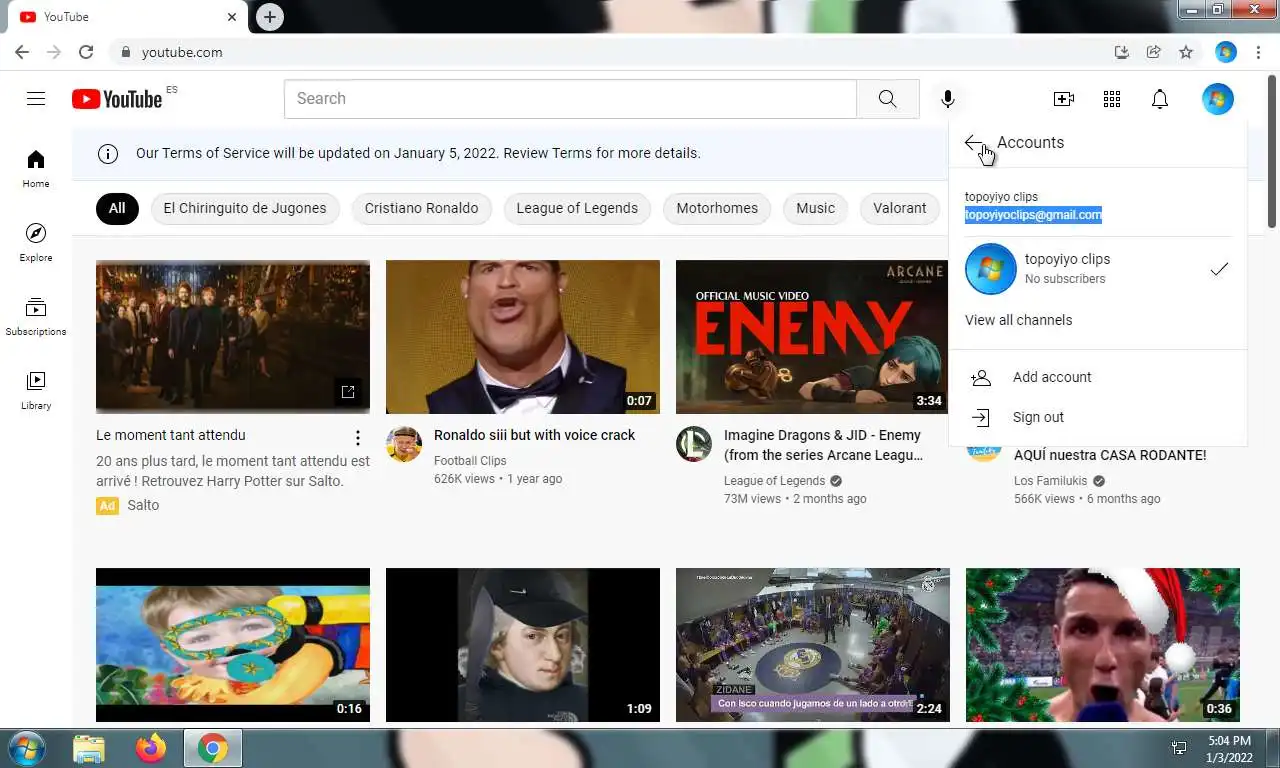Select the All filter chip
Screen dimensions: 1280x768
point(117,208)
